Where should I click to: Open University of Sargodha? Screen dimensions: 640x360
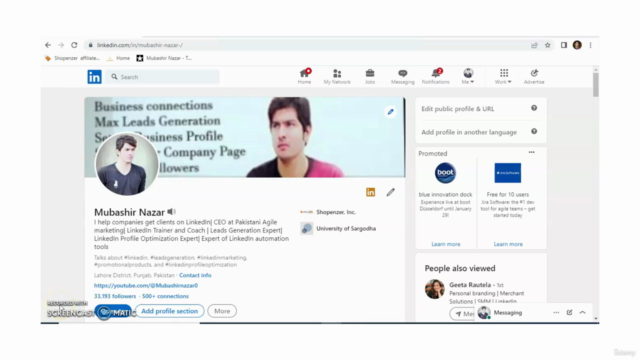click(x=338, y=229)
